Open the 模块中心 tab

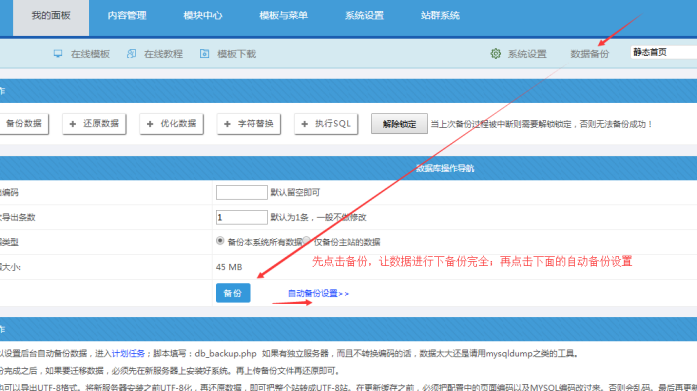(203, 16)
